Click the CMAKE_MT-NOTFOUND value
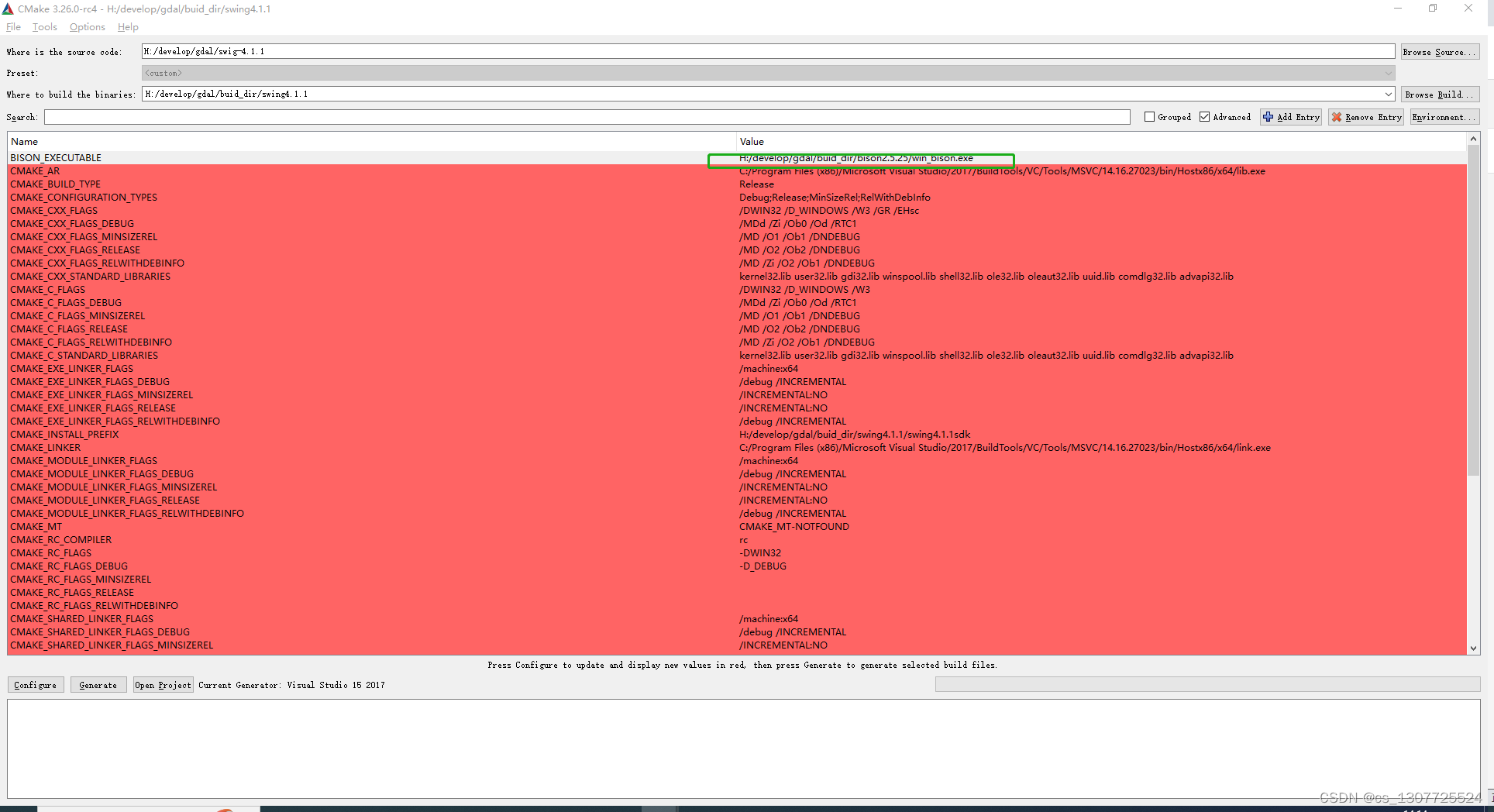Image resolution: width=1494 pixels, height=812 pixels. tap(794, 527)
